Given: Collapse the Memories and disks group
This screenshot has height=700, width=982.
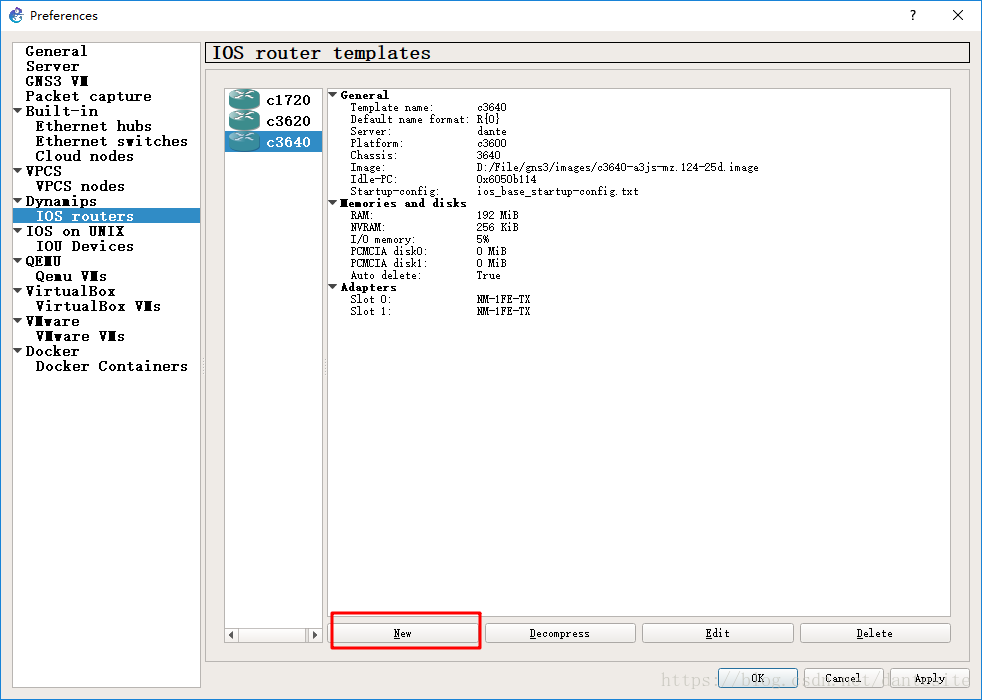Looking at the screenshot, I should 333,203.
